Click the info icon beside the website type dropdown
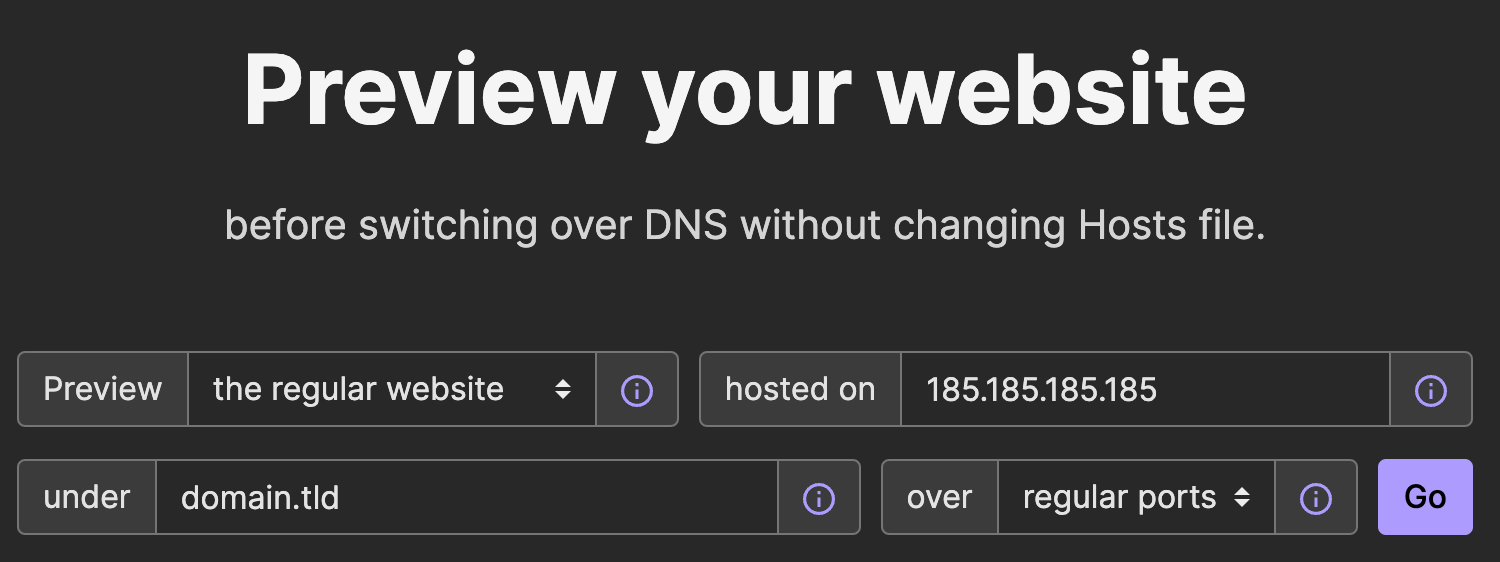Screen dimensions: 1500x562 coord(637,390)
